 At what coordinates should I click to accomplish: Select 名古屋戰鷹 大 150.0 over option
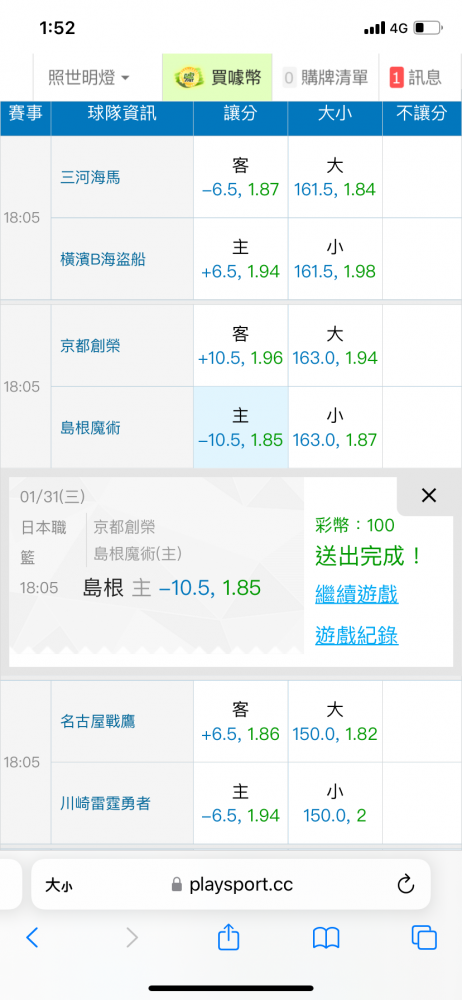[x=335, y=721]
